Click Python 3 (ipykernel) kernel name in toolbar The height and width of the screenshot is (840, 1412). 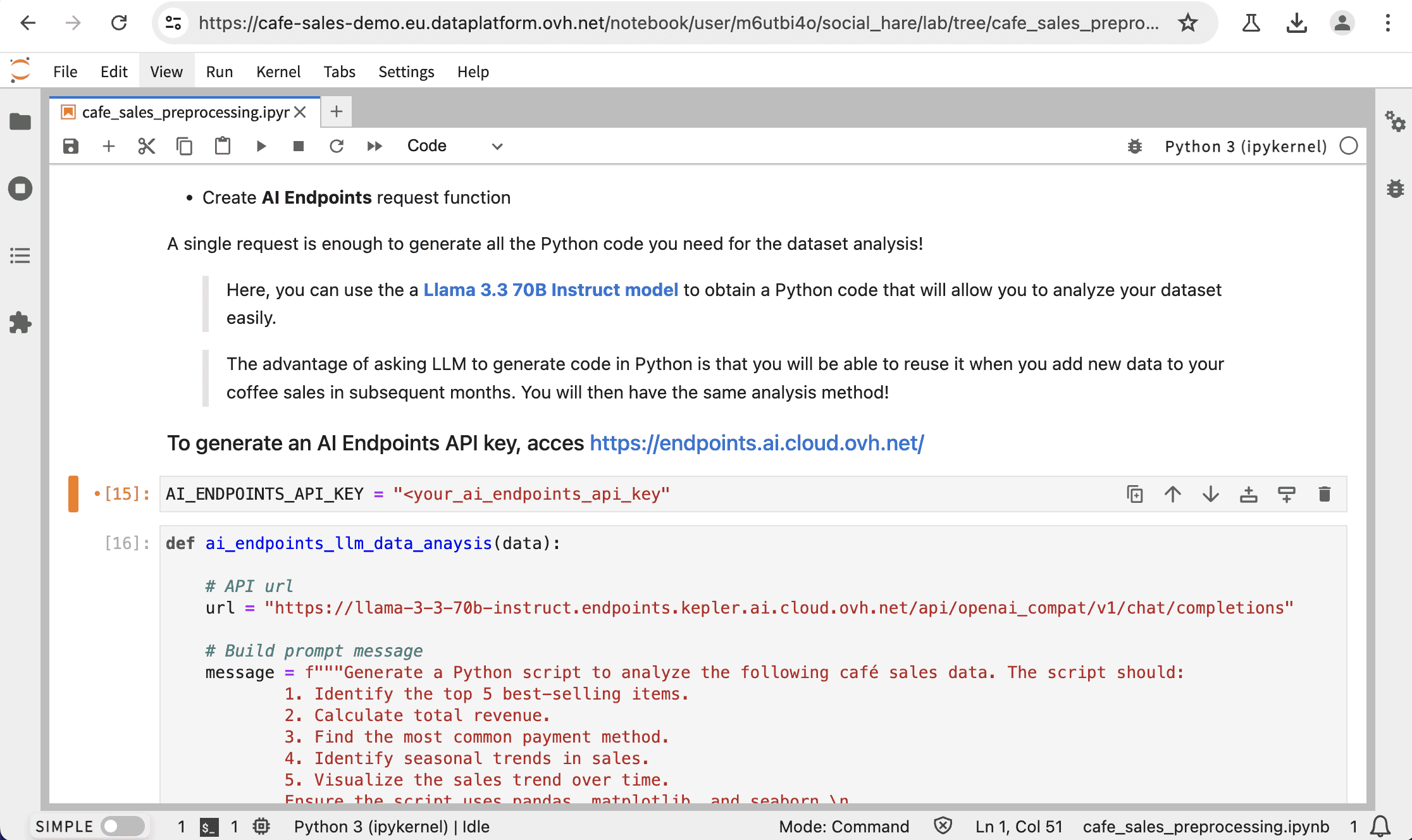click(x=1246, y=146)
